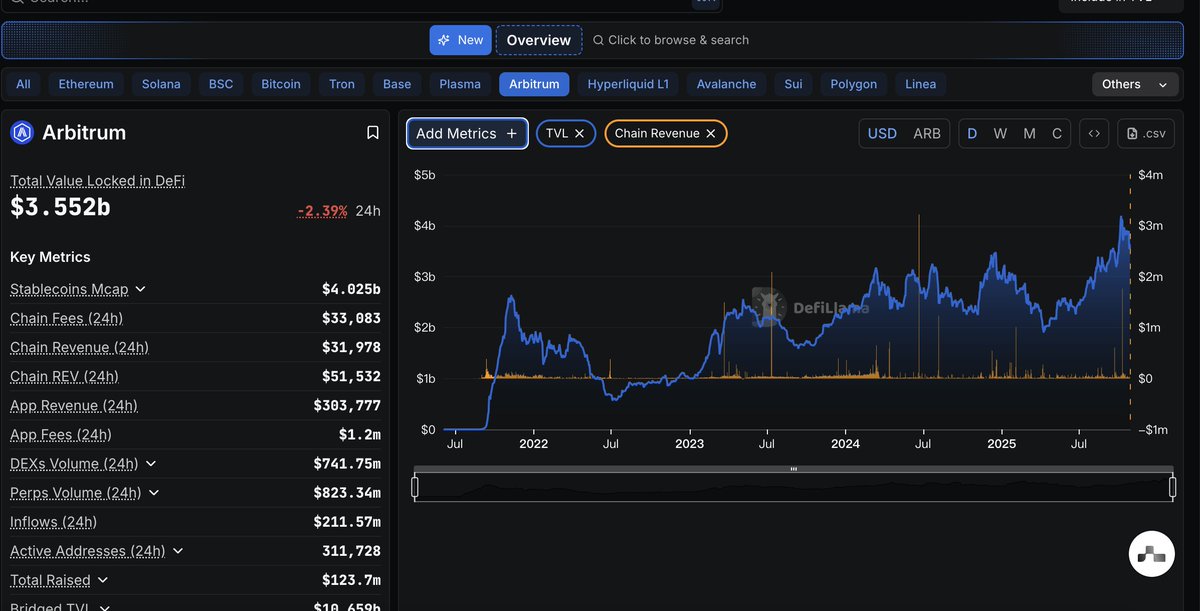The width and height of the screenshot is (1200, 611).
Task: Toggle cumulative (C) chart mode
Action: (x=1057, y=133)
